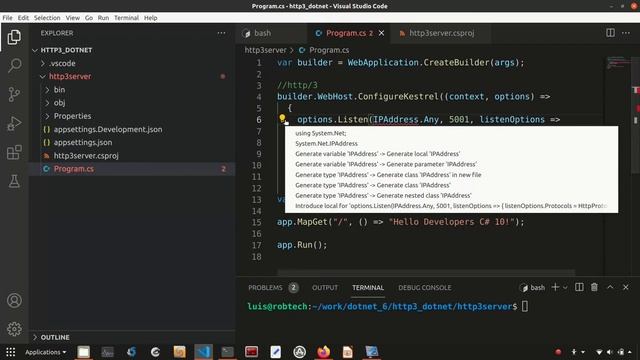The height and width of the screenshot is (360, 640).
Task: Open the View menu
Action: 73,18
